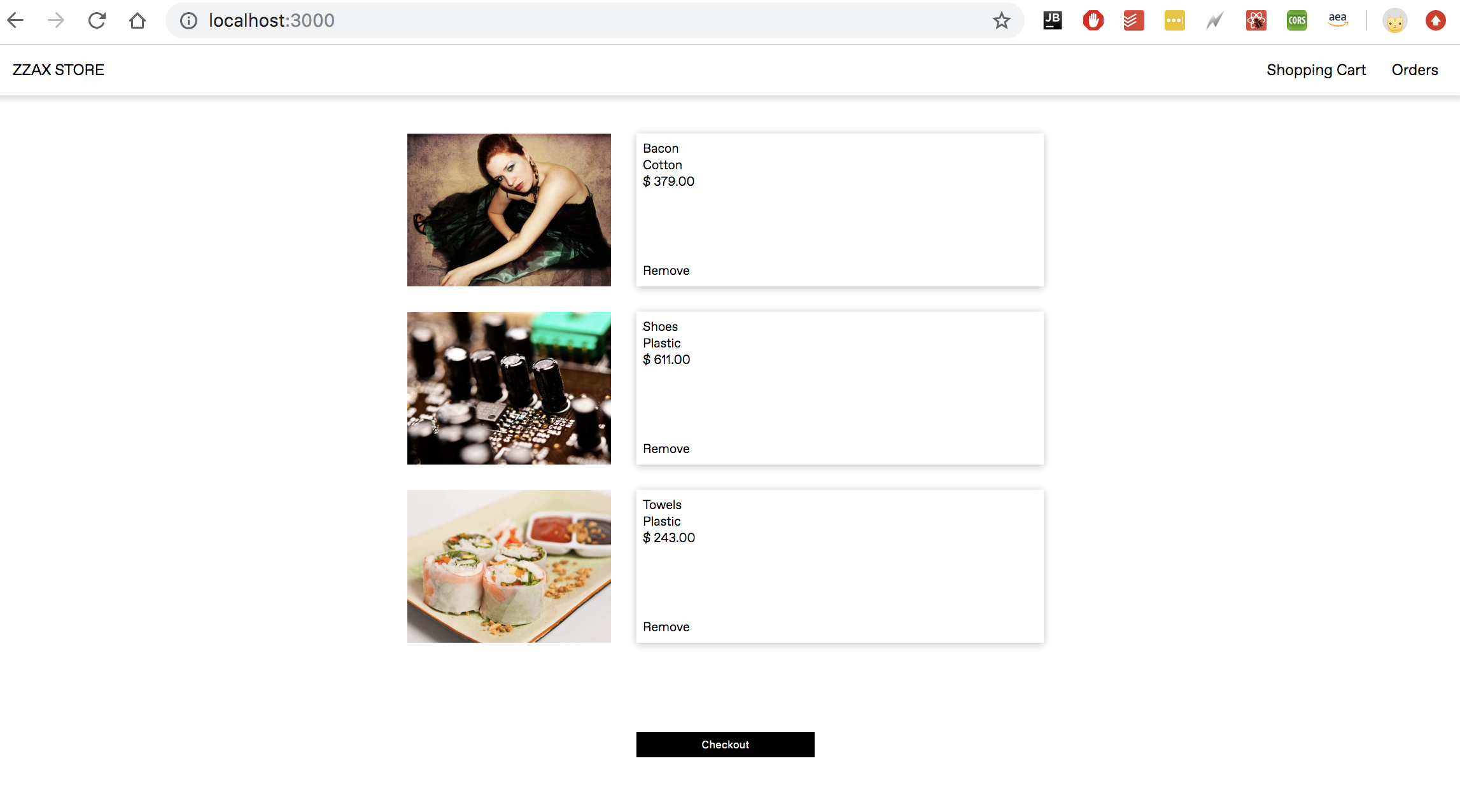This screenshot has width=1460, height=812.
Task: Reload the page with refresh icon
Action: [97, 20]
